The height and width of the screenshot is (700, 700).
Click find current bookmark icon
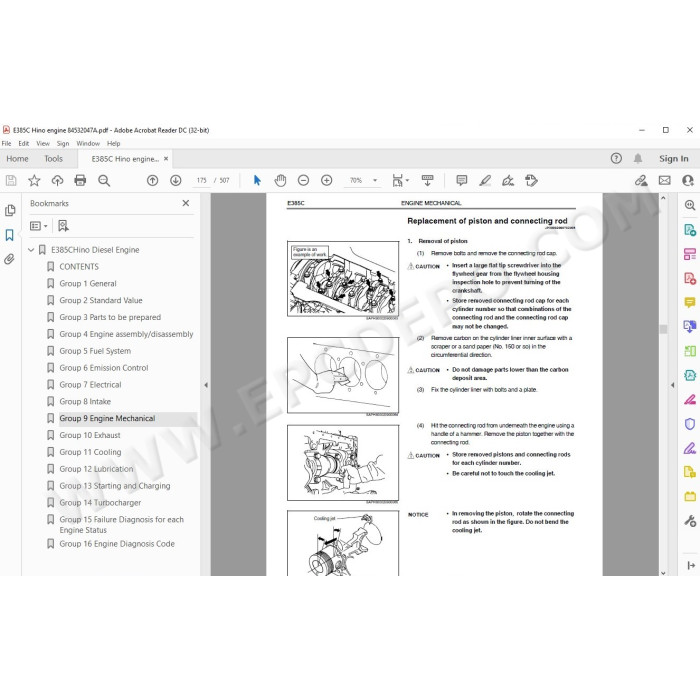point(63,226)
